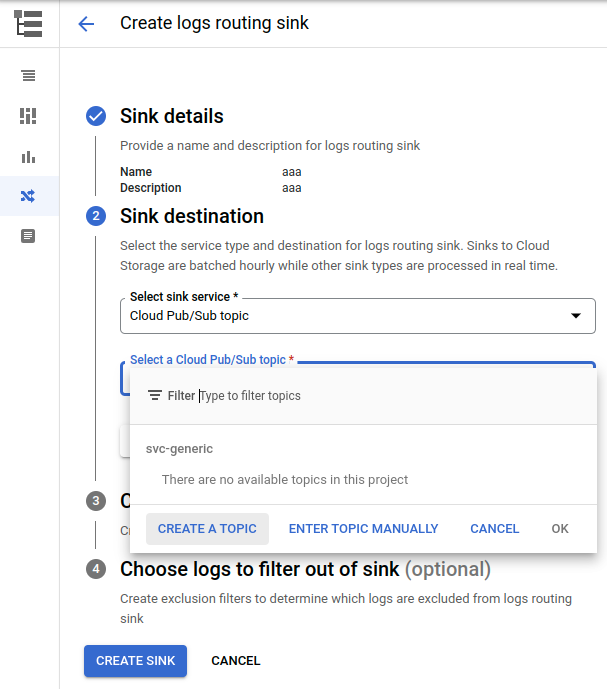The width and height of the screenshot is (607, 689).
Task: Select the Logs Router shuffle icon
Action: [x=28, y=196]
